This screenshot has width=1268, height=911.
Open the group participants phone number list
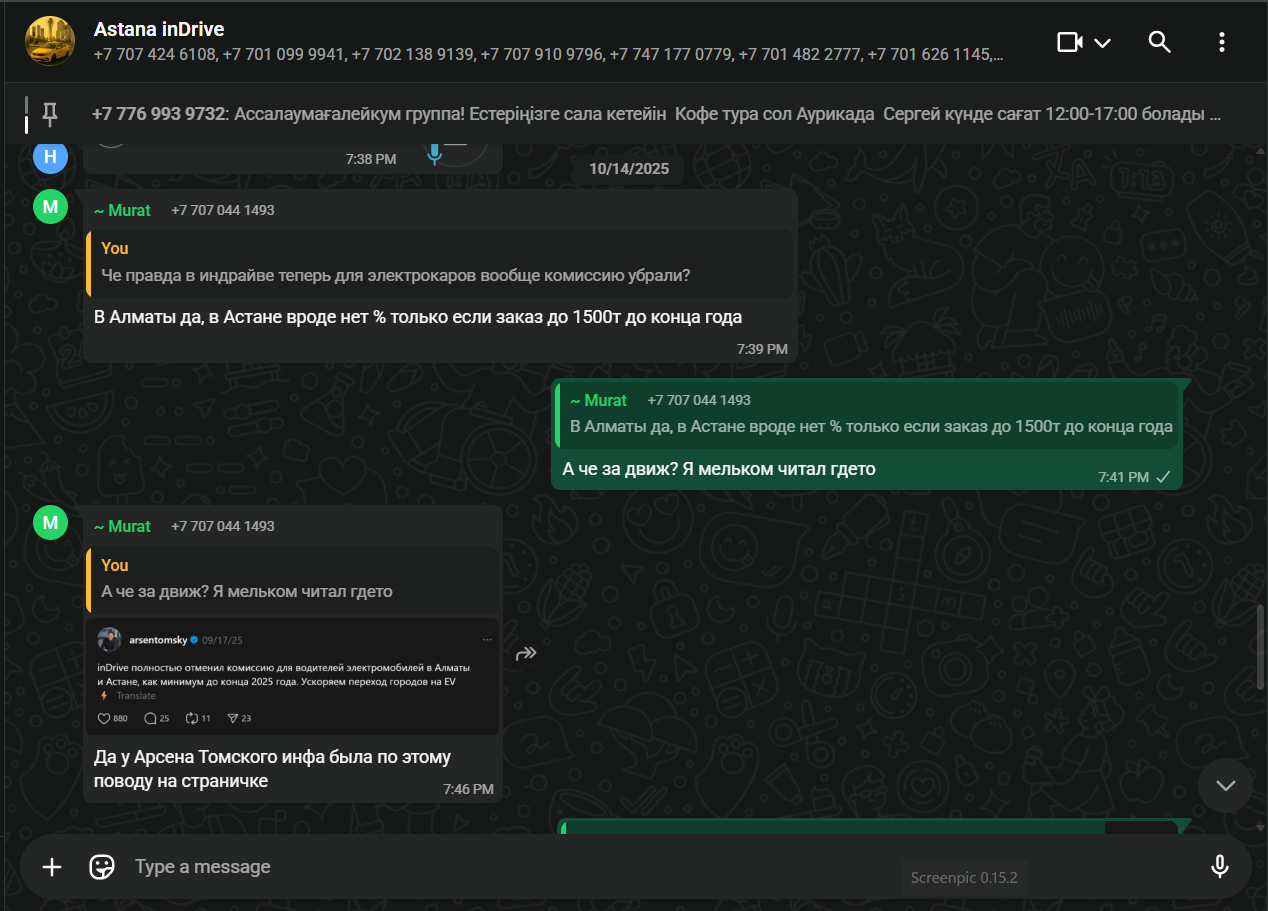549,55
